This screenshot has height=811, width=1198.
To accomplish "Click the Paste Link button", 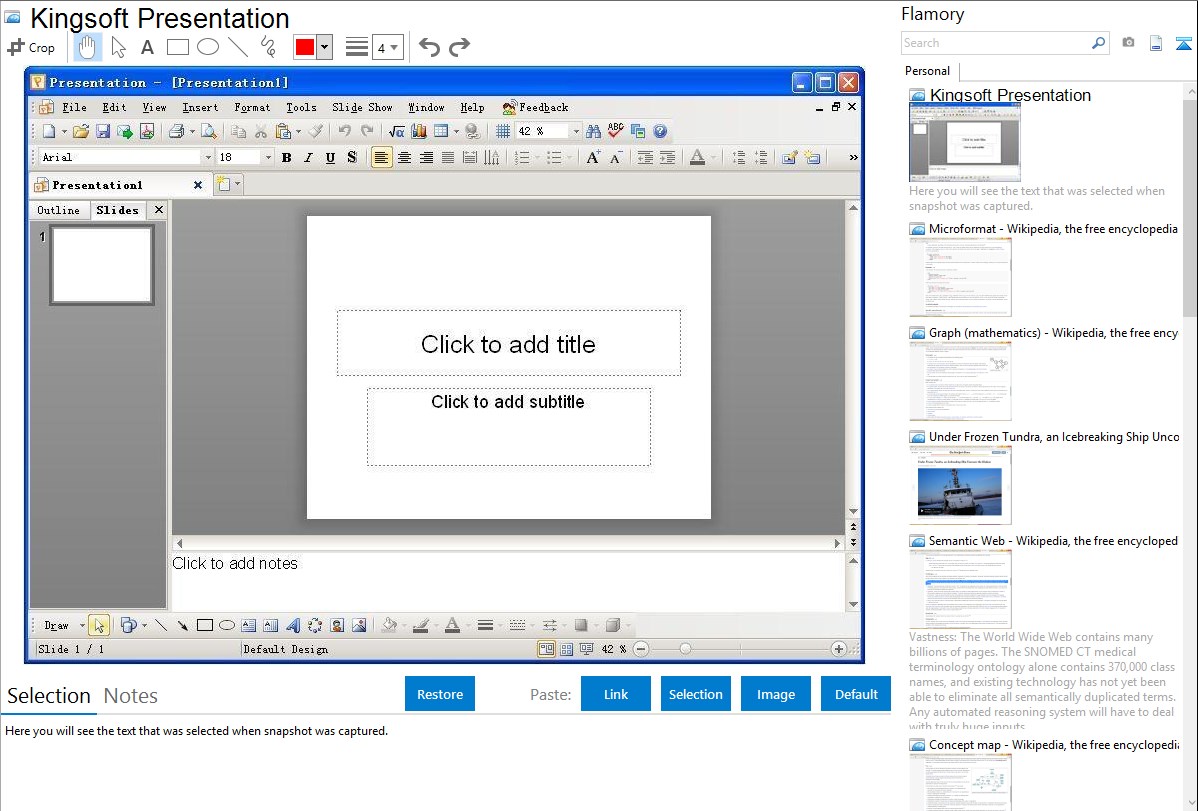I will [x=616, y=694].
